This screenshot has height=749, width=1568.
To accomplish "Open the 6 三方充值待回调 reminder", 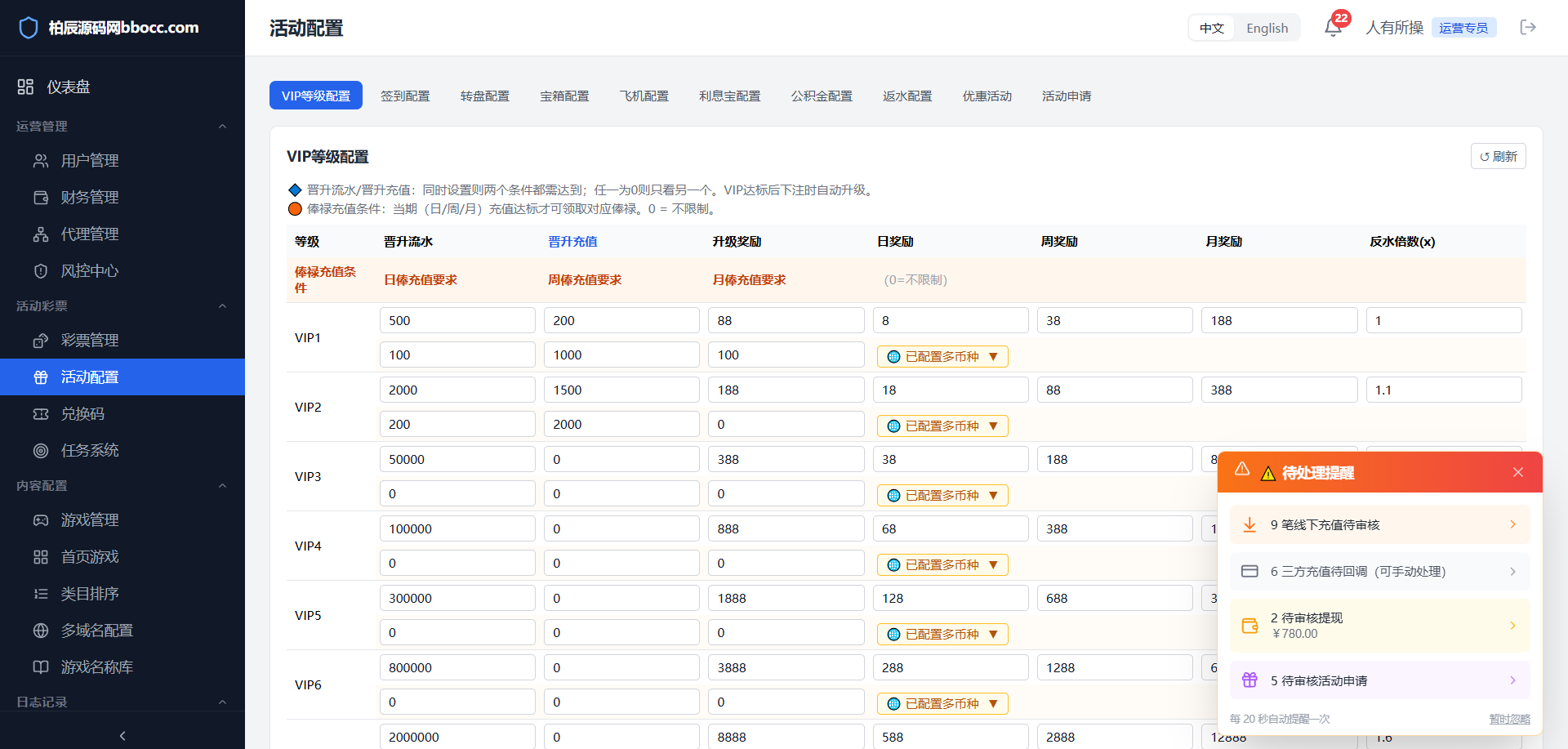I will [x=1380, y=571].
